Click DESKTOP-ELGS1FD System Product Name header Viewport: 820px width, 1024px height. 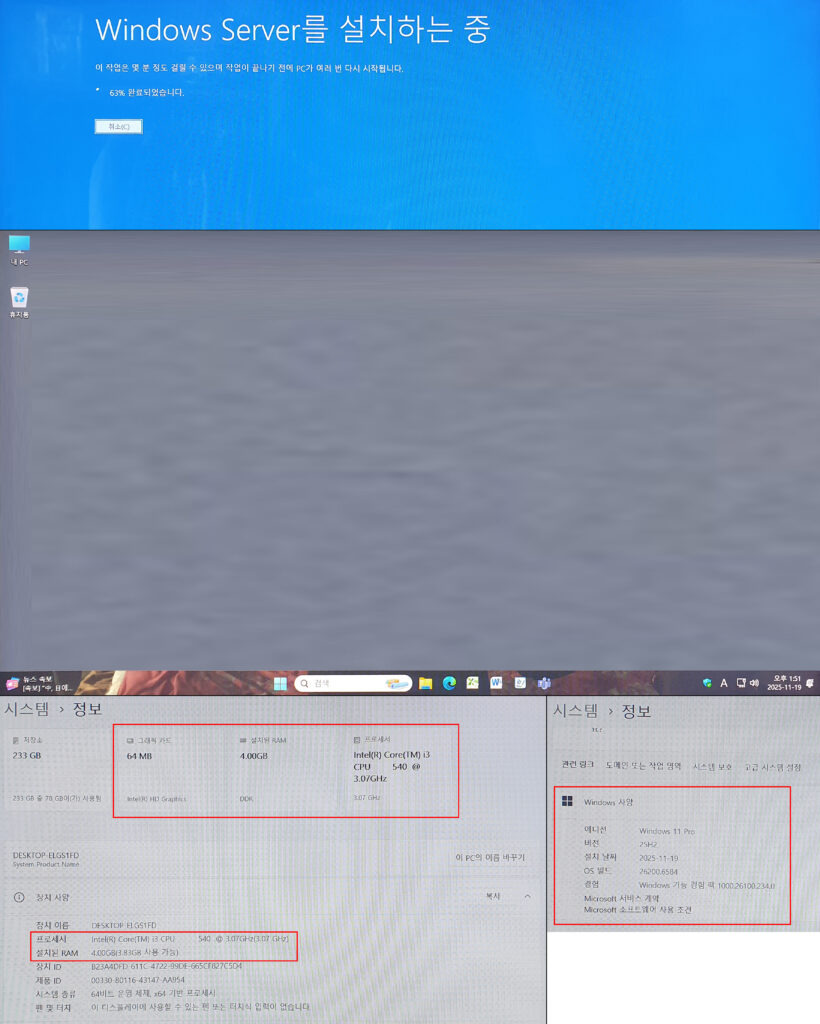tap(46, 859)
